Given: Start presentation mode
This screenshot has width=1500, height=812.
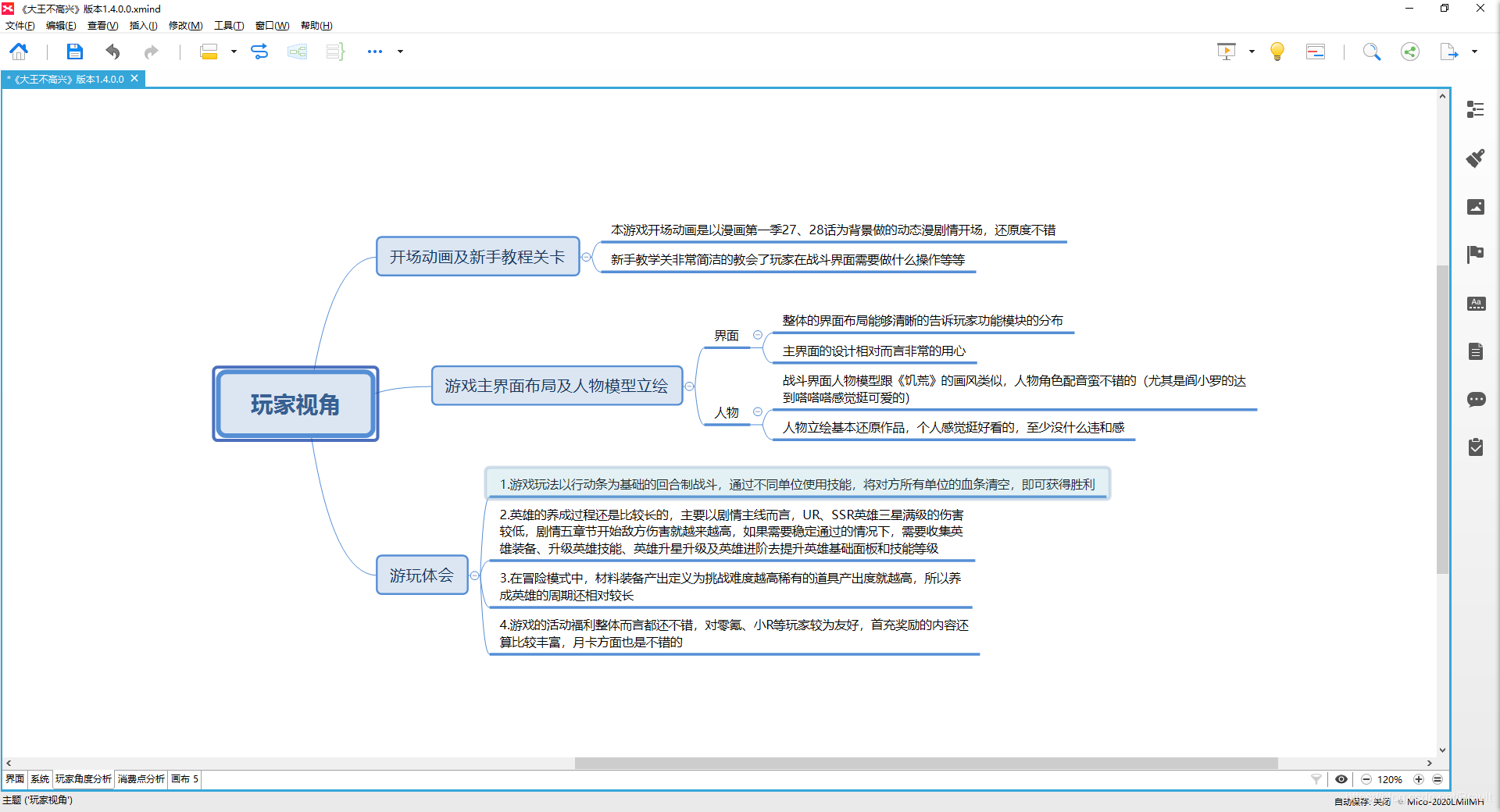Looking at the screenshot, I should coord(1227,52).
